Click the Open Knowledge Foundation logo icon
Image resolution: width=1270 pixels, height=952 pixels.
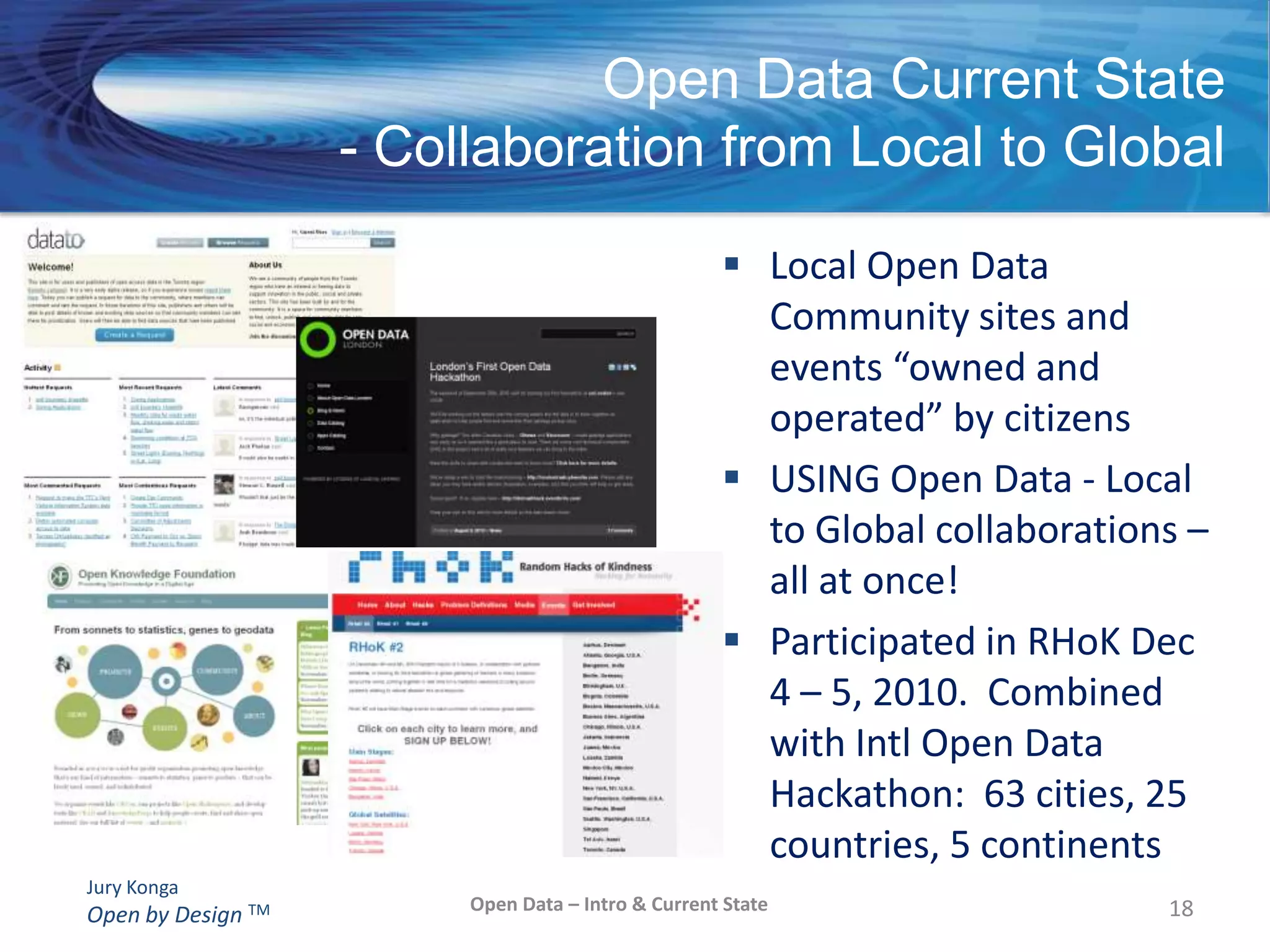point(60,576)
